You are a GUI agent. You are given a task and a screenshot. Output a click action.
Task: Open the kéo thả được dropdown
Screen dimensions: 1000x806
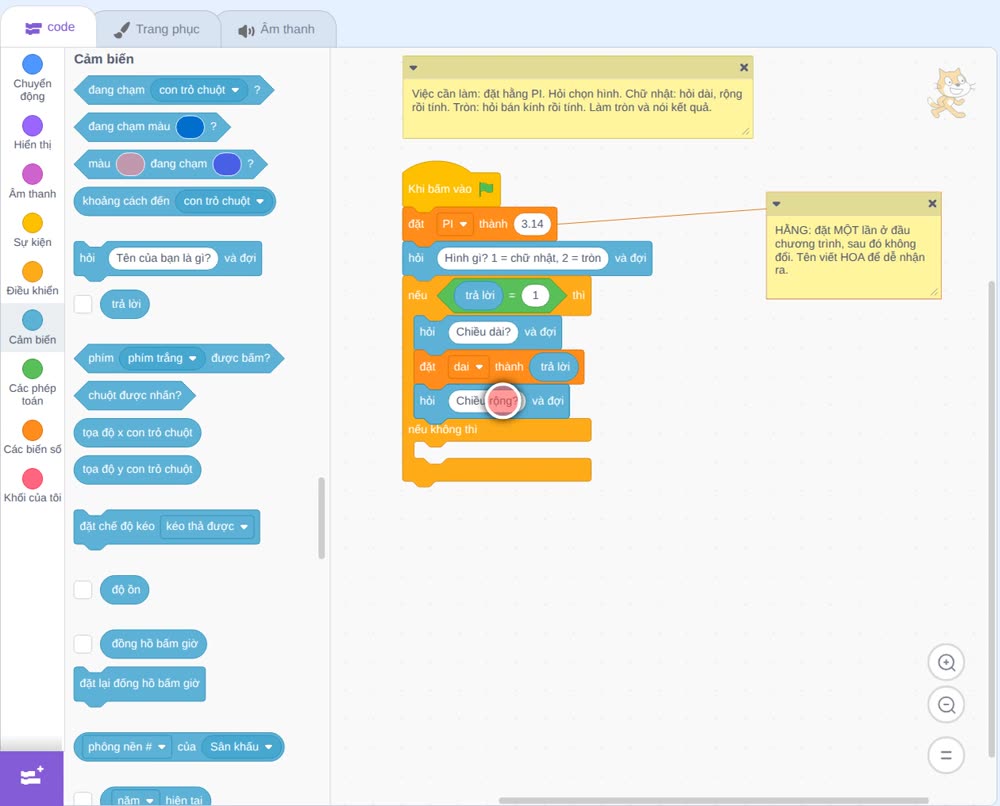207,527
